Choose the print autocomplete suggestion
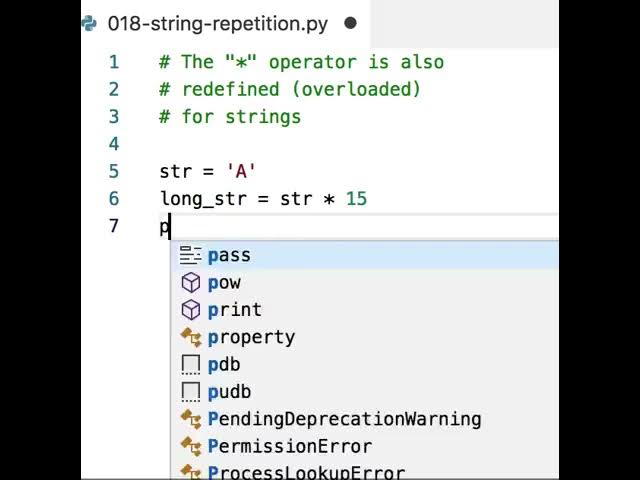This screenshot has width=640, height=480. (x=364, y=310)
